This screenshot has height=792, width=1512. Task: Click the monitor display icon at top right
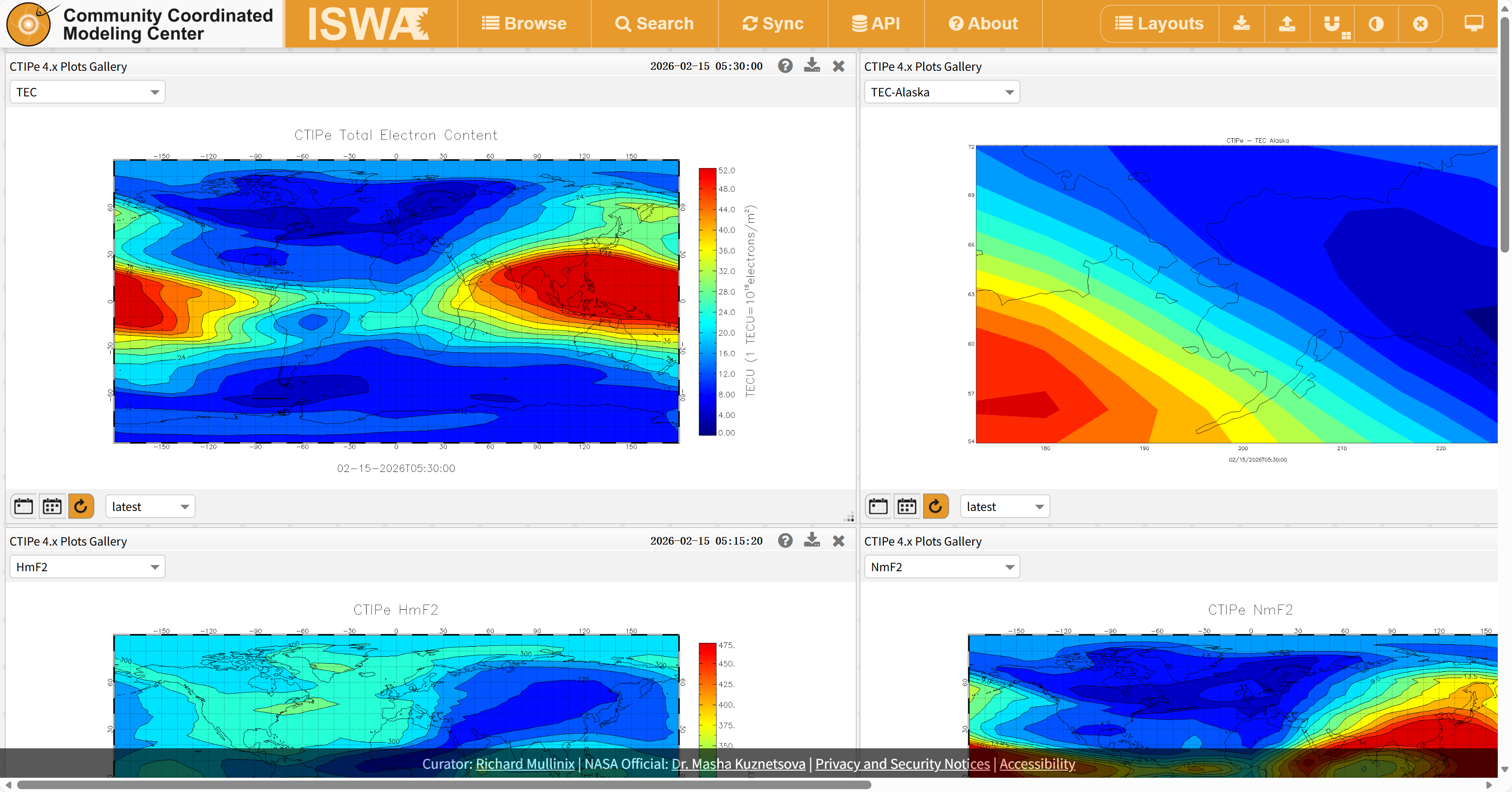pyautogui.click(x=1473, y=23)
